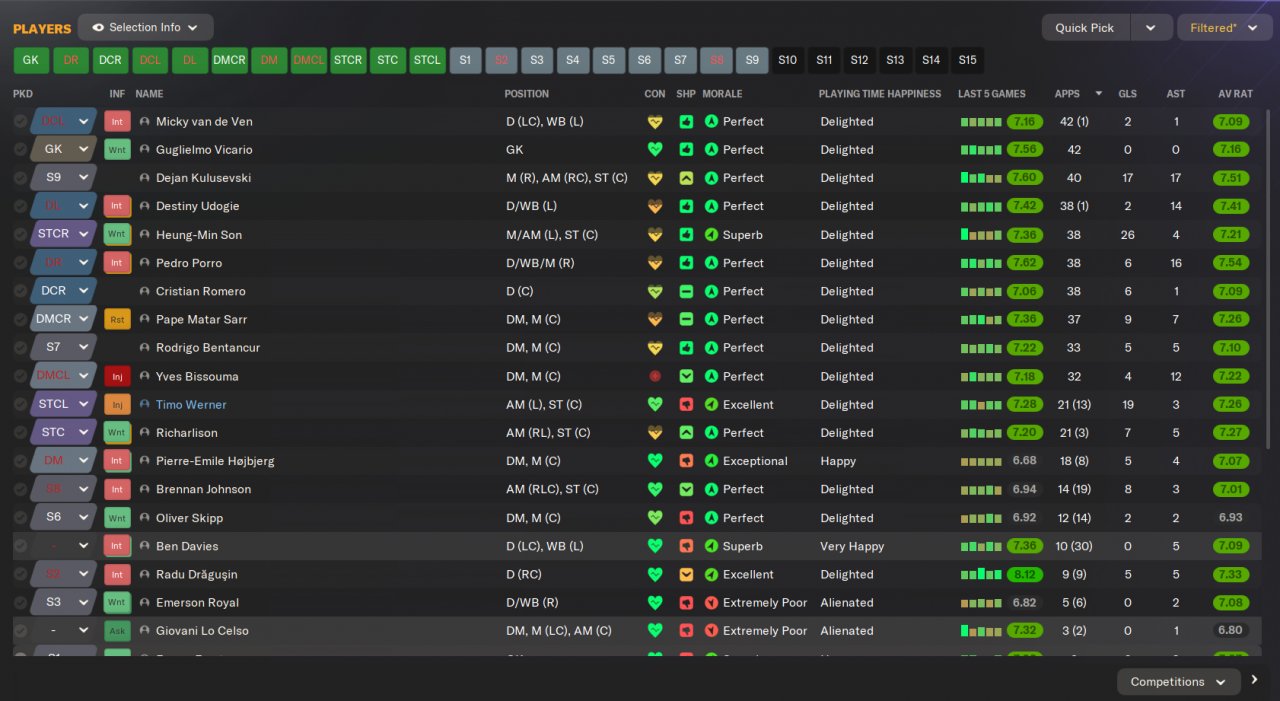Click the Ask badge for Giovani Lo Celso

[117, 631]
